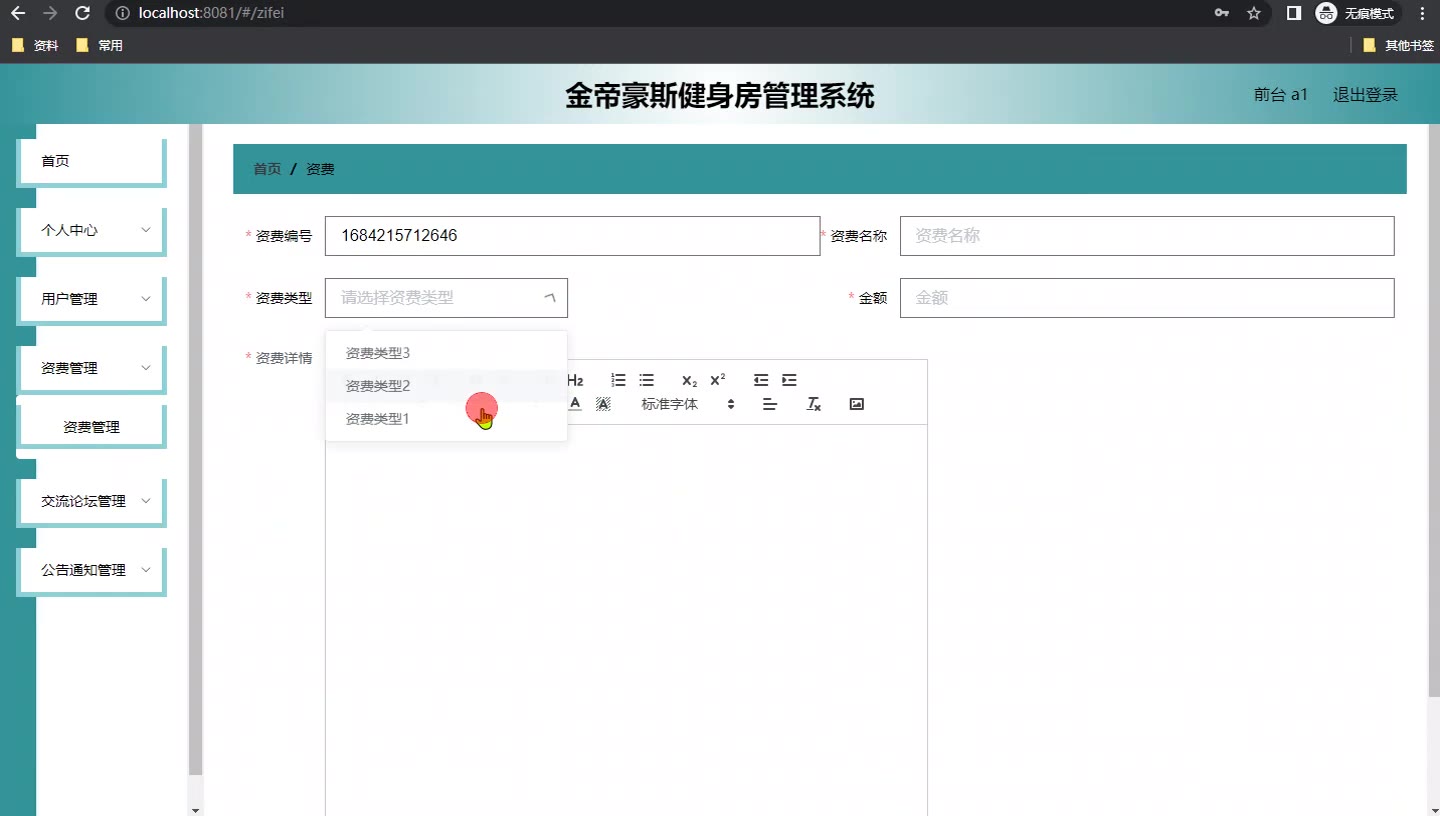Click the address bar URL
1440x816 pixels.
pyautogui.click(x=212, y=14)
